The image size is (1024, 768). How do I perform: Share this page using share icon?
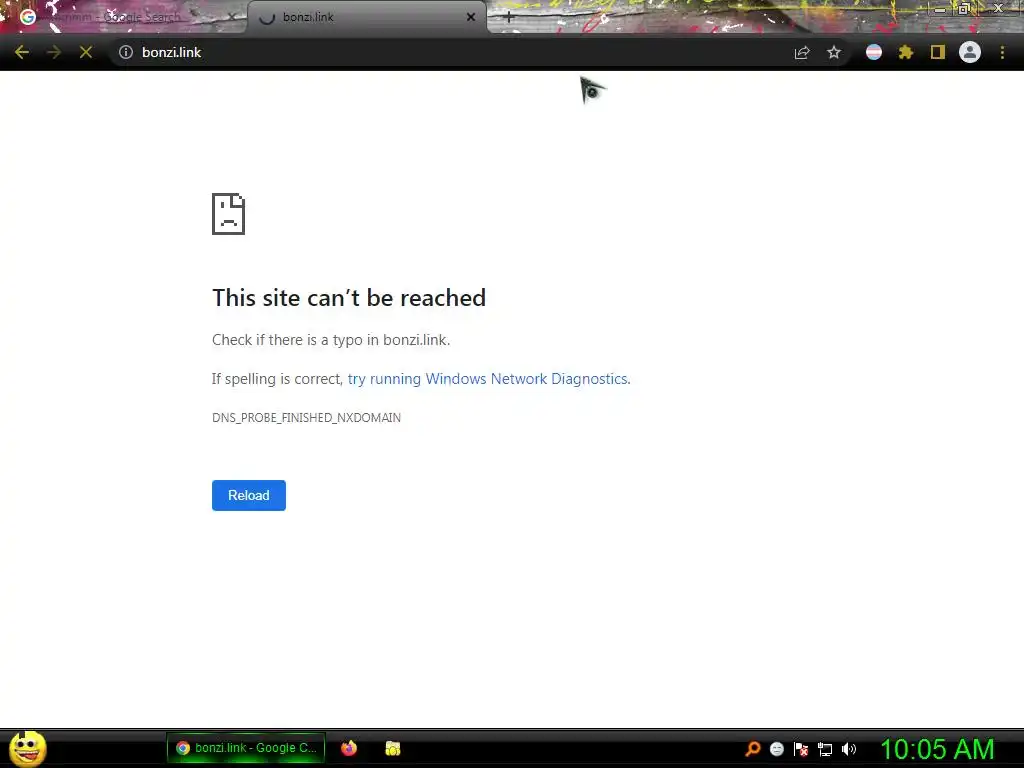click(802, 52)
